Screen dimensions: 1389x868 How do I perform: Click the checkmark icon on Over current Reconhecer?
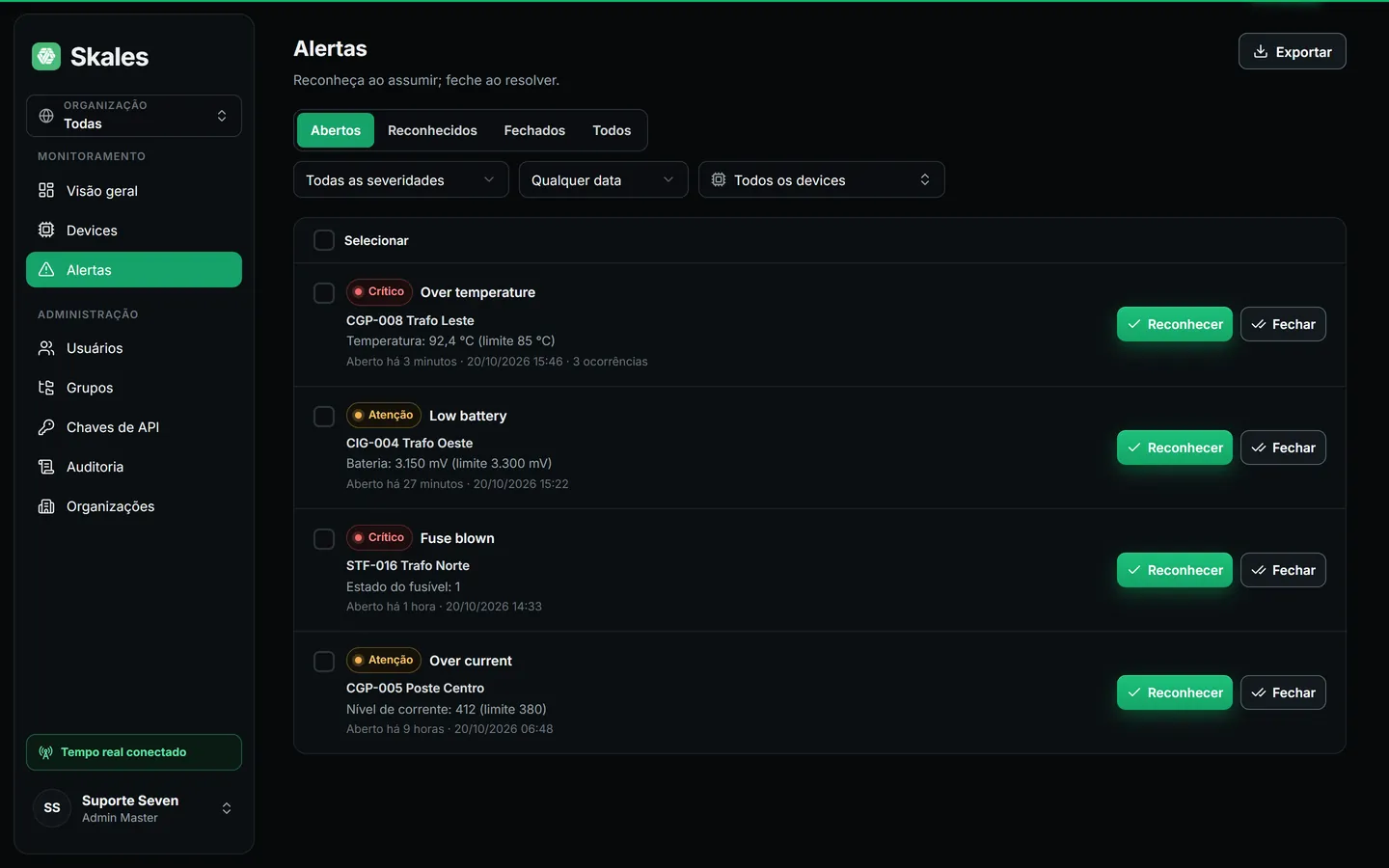point(1134,692)
